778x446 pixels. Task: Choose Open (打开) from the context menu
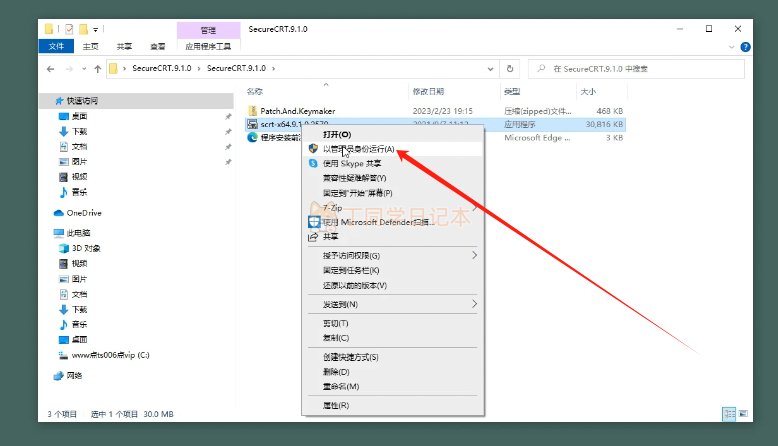click(x=392, y=134)
